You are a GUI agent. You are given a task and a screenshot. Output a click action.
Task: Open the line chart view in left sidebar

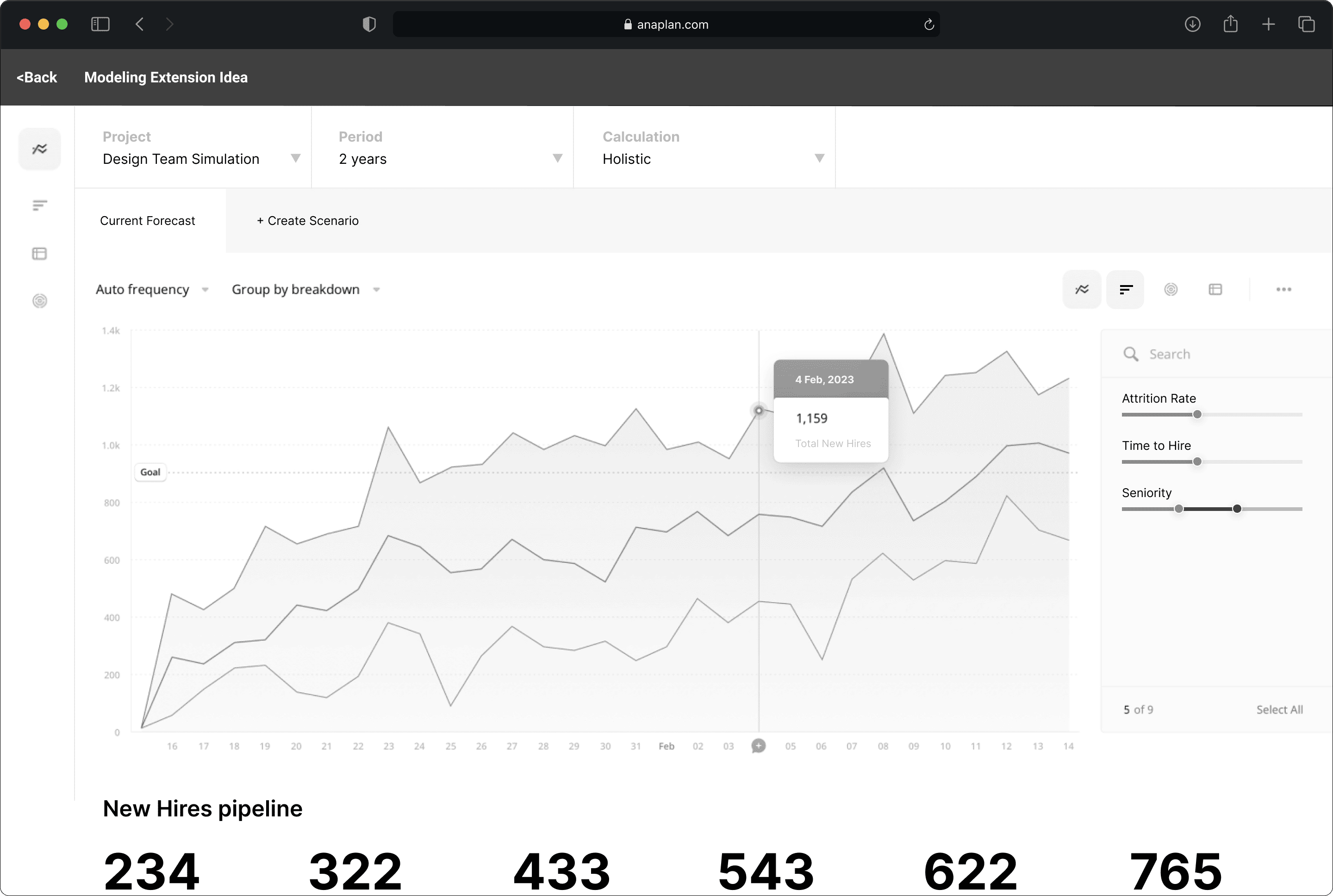point(39,149)
